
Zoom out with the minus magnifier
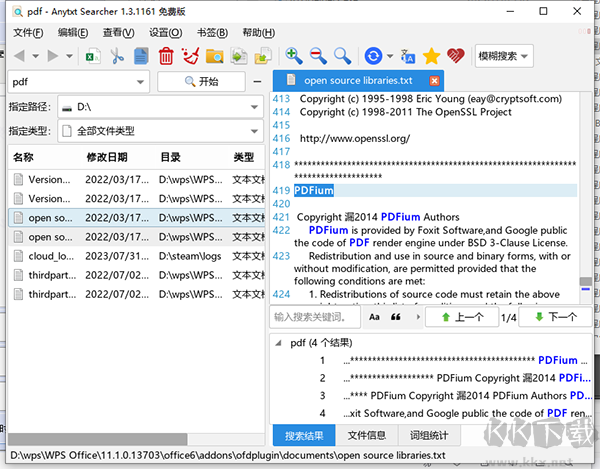(318, 56)
